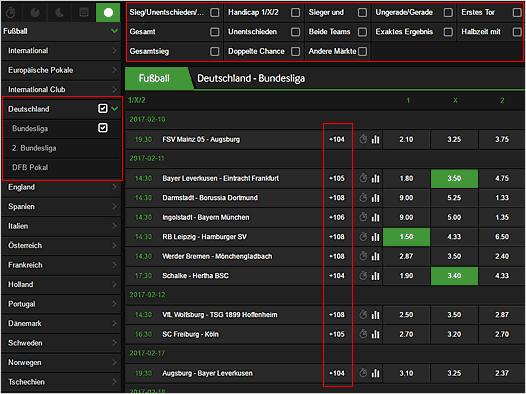Viewport: 526px width, 394px height.
Task: Deselect home odds 1.50 for RB Leipzig
Action: tap(406, 237)
